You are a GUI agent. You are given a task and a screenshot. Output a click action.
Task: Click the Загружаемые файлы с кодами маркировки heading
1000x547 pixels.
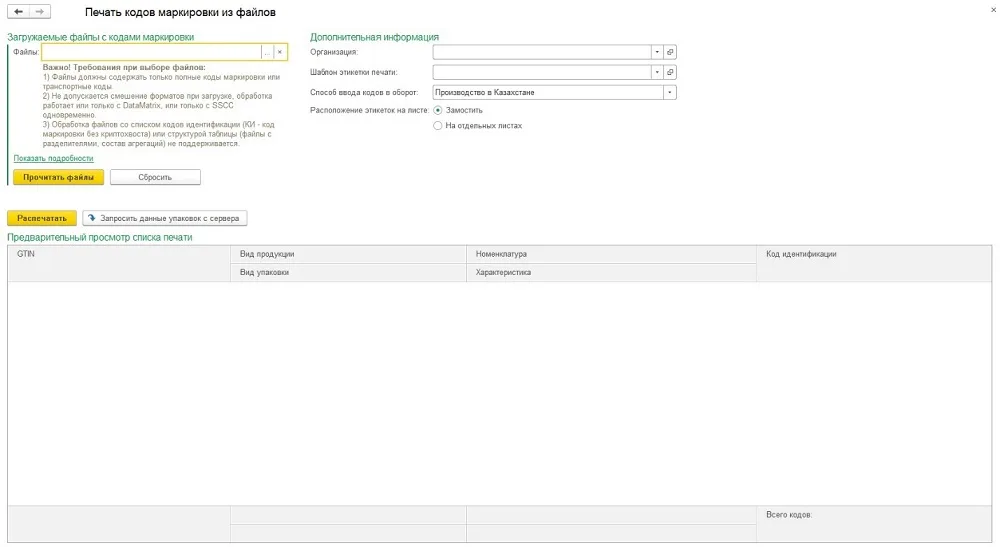pyautogui.click(x=100, y=37)
